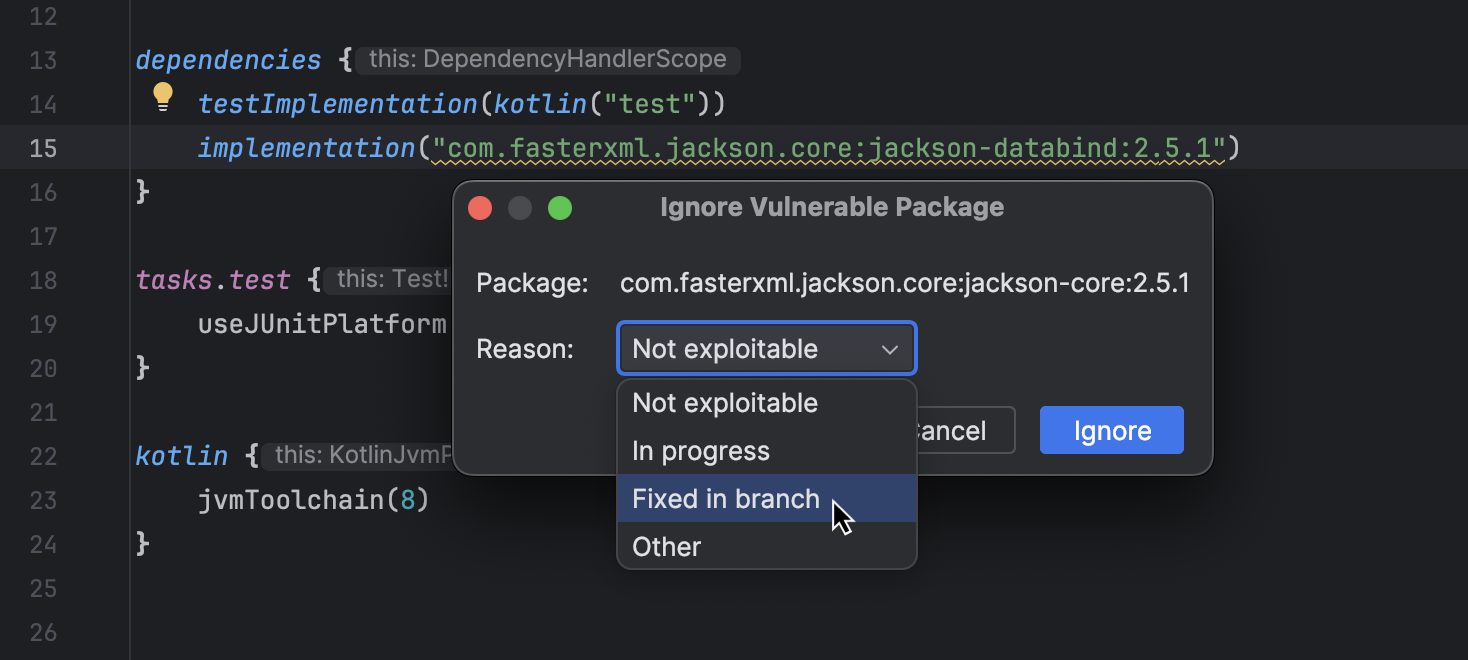Click the Ignore button
The height and width of the screenshot is (660, 1468).
[x=1111, y=430]
